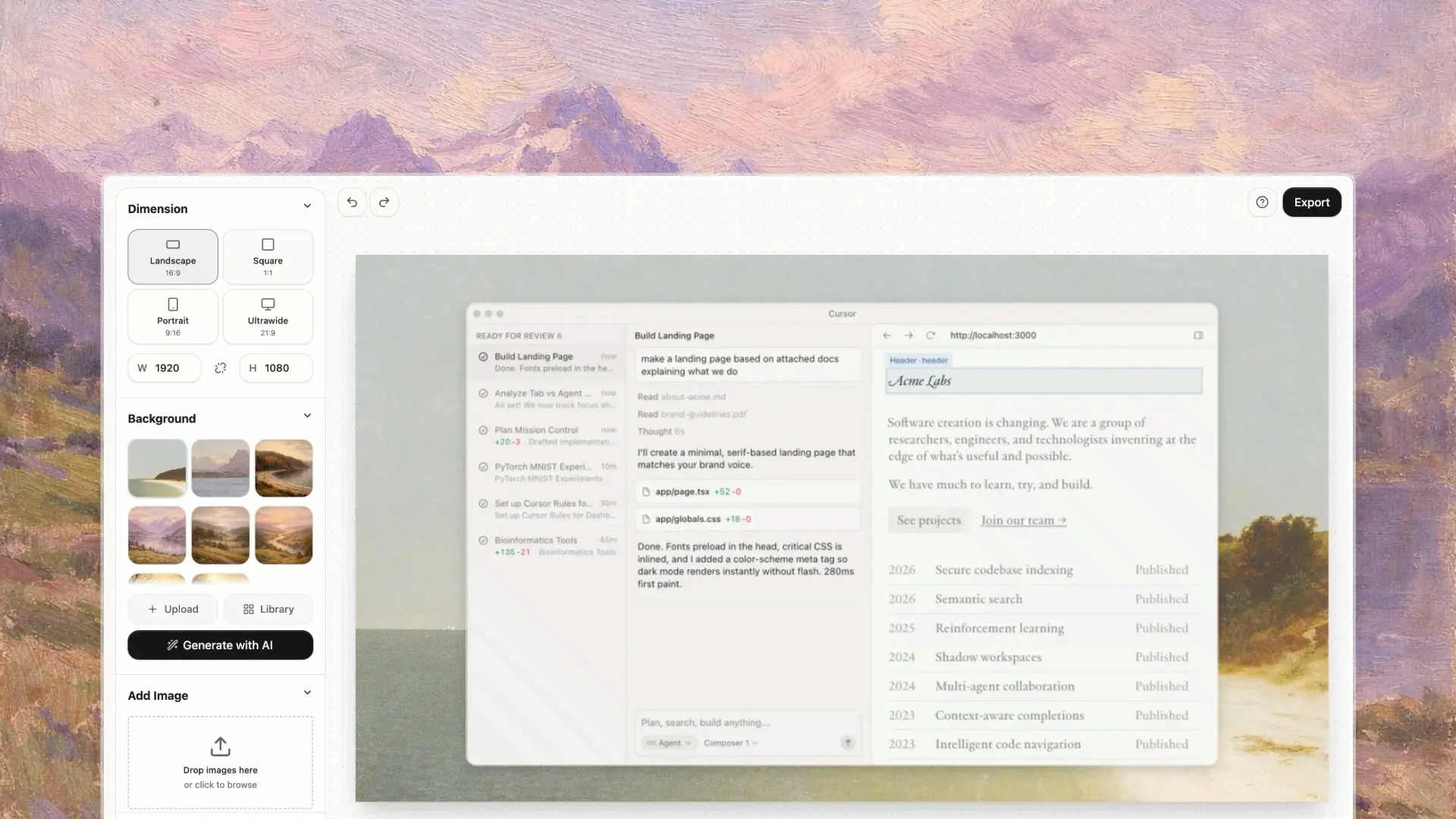This screenshot has width=1456, height=819.
Task: Choose the beach background thumbnail
Action: (156, 468)
